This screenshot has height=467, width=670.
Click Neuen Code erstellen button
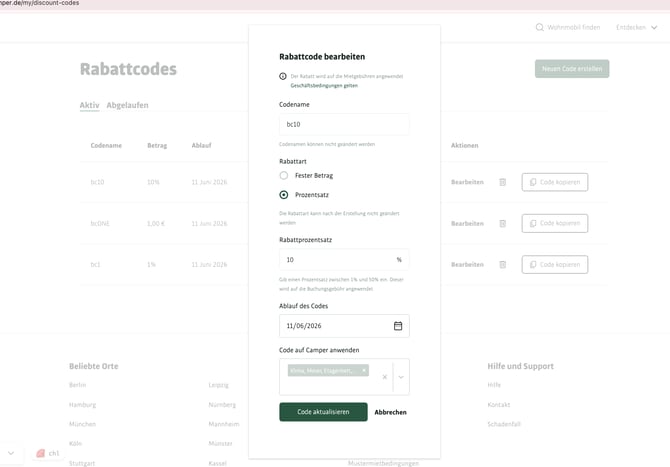coord(572,69)
